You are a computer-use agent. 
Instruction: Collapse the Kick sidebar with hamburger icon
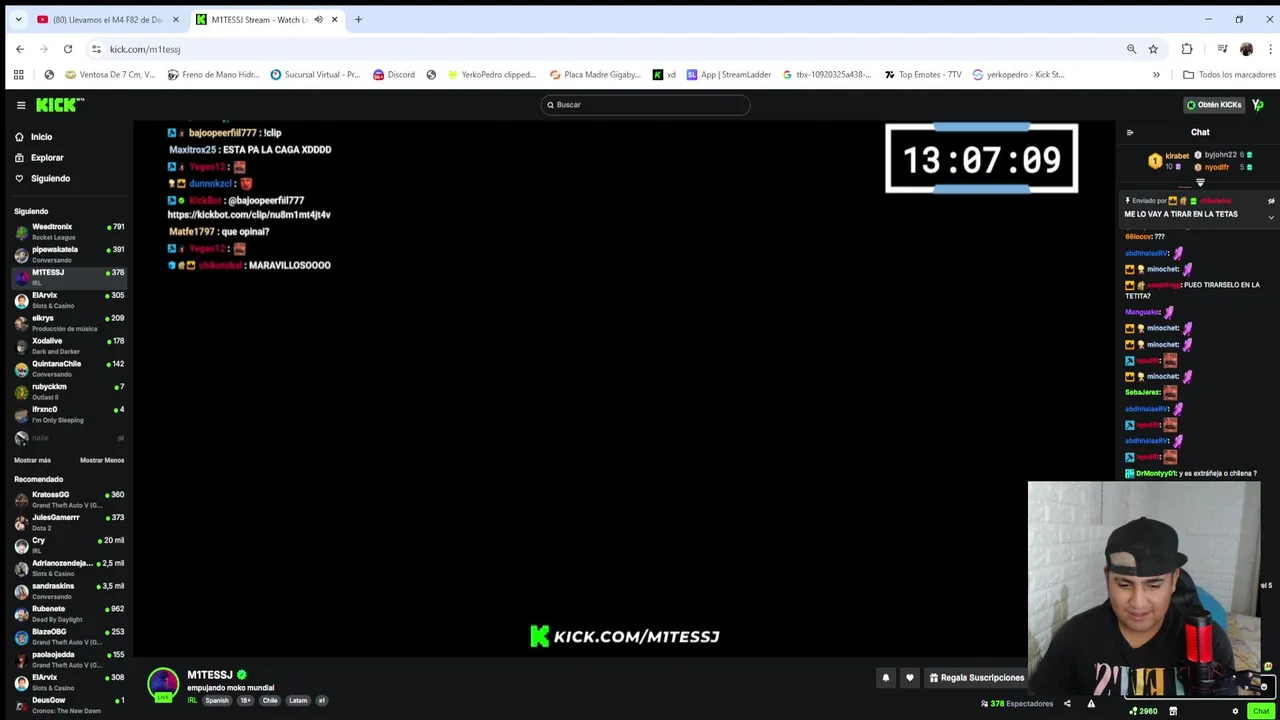(20, 105)
